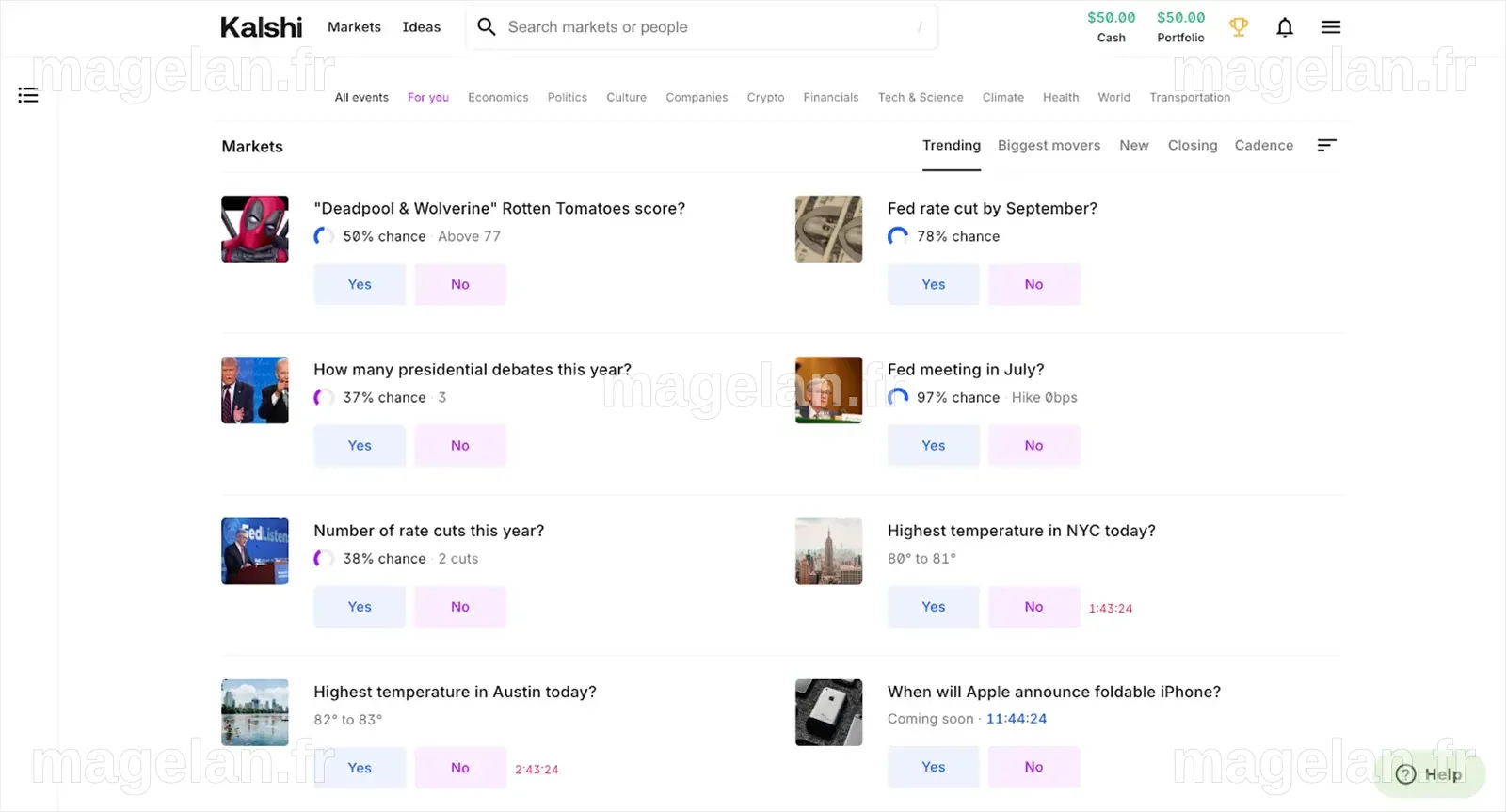The height and width of the screenshot is (812, 1506).
Task: Buy Yes on Apple foldable iPhone market
Action: [x=934, y=767]
